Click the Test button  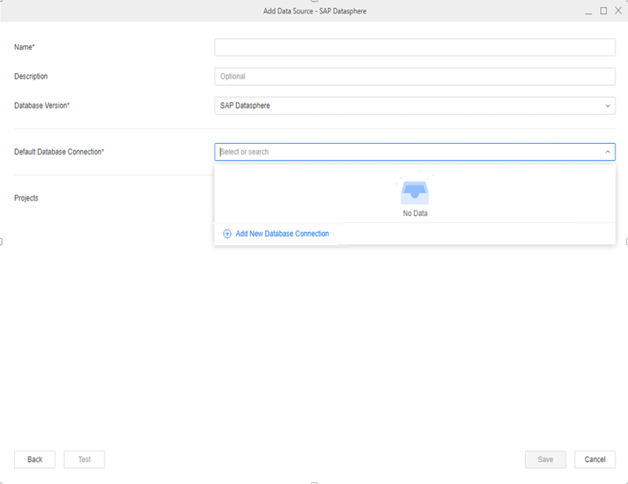tap(84, 459)
